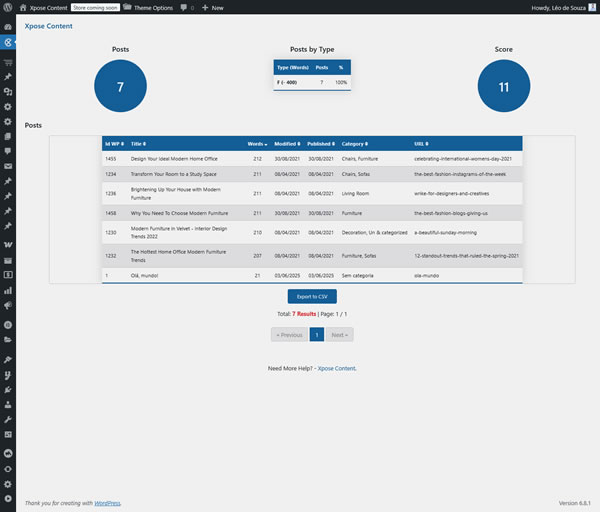Image resolution: width=600 pixels, height=512 pixels.
Task: Open the Appearance paintbrush sidebar icon
Action: [8, 359]
